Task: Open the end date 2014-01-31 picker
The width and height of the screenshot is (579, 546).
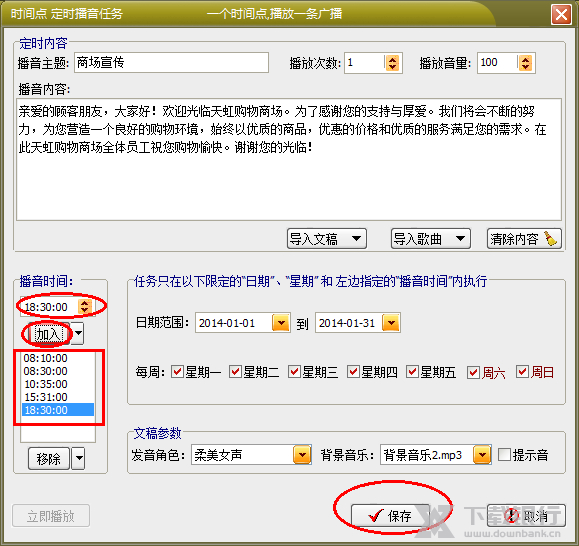Action: pos(391,323)
